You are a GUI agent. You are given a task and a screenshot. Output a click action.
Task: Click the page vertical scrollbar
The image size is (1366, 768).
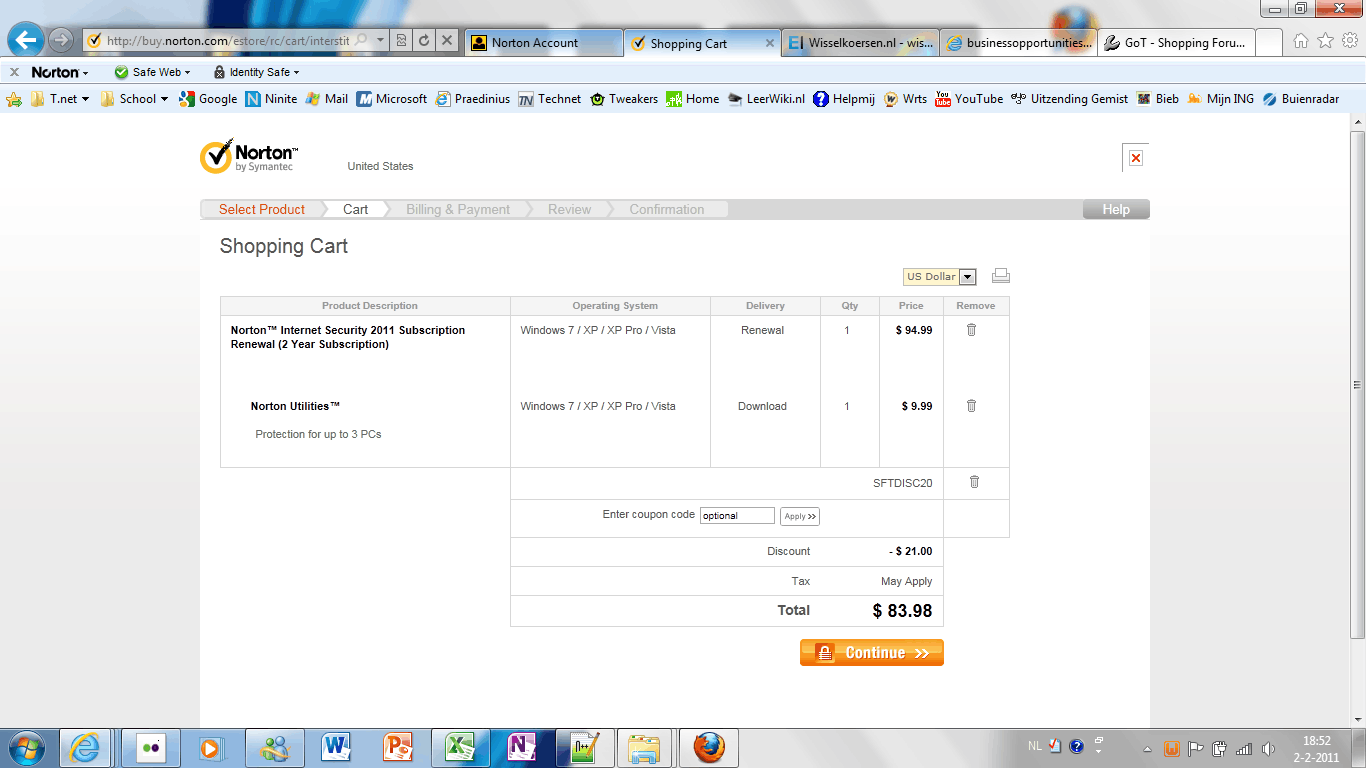pyautogui.click(x=1357, y=385)
